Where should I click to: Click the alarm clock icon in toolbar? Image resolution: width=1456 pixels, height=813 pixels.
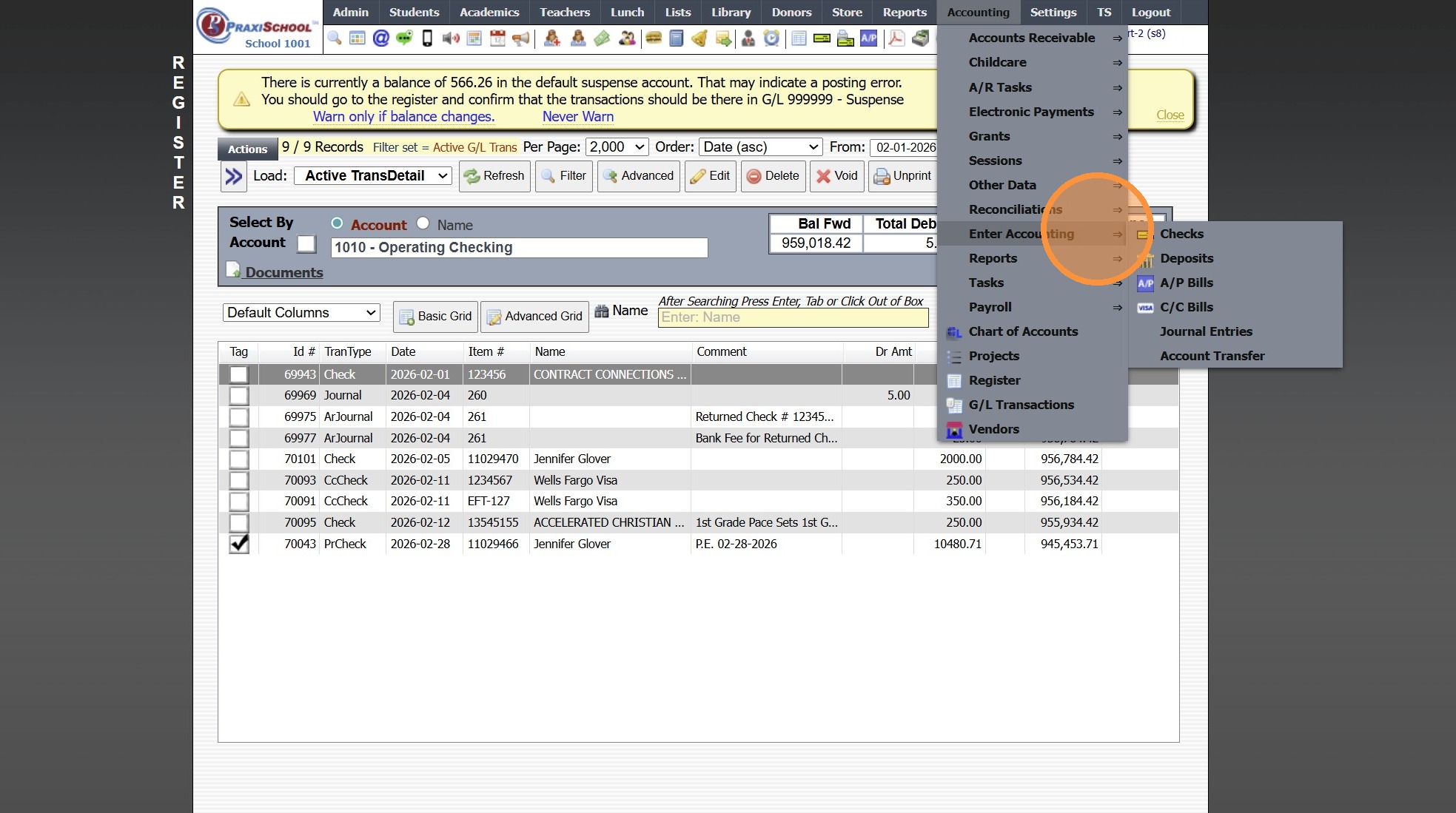click(771, 38)
